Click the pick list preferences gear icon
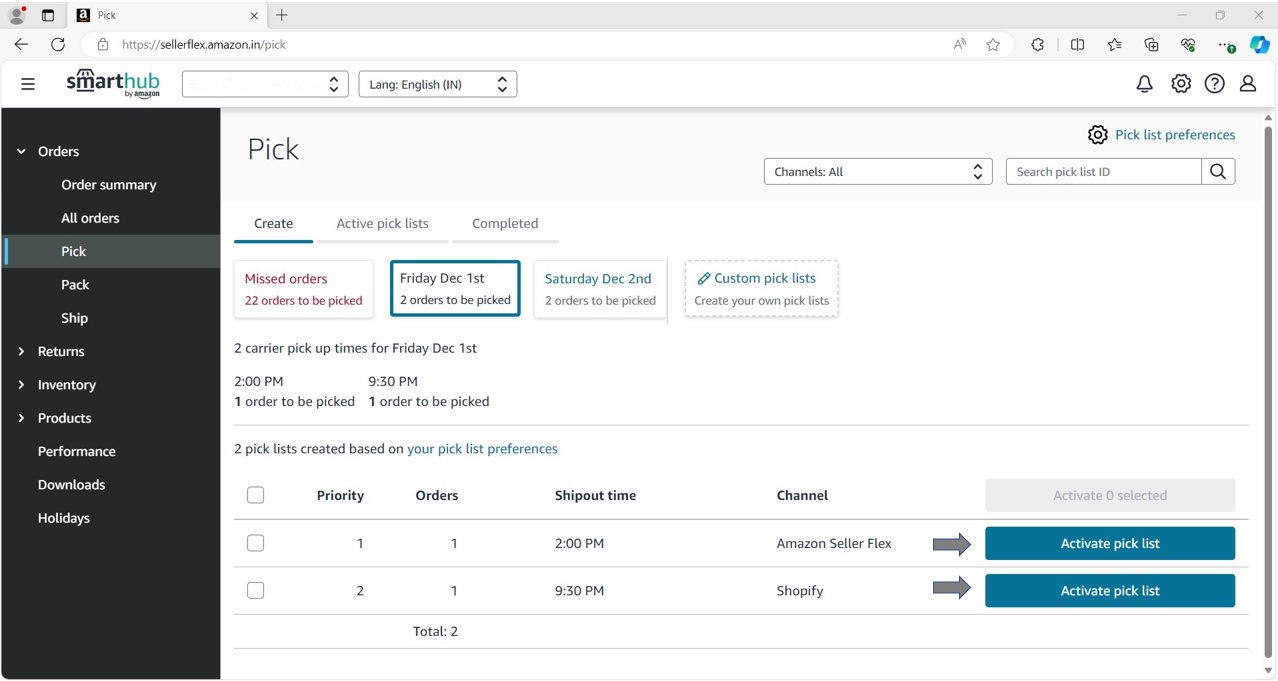This screenshot has height=681, width=1278. (x=1098, y=135)
